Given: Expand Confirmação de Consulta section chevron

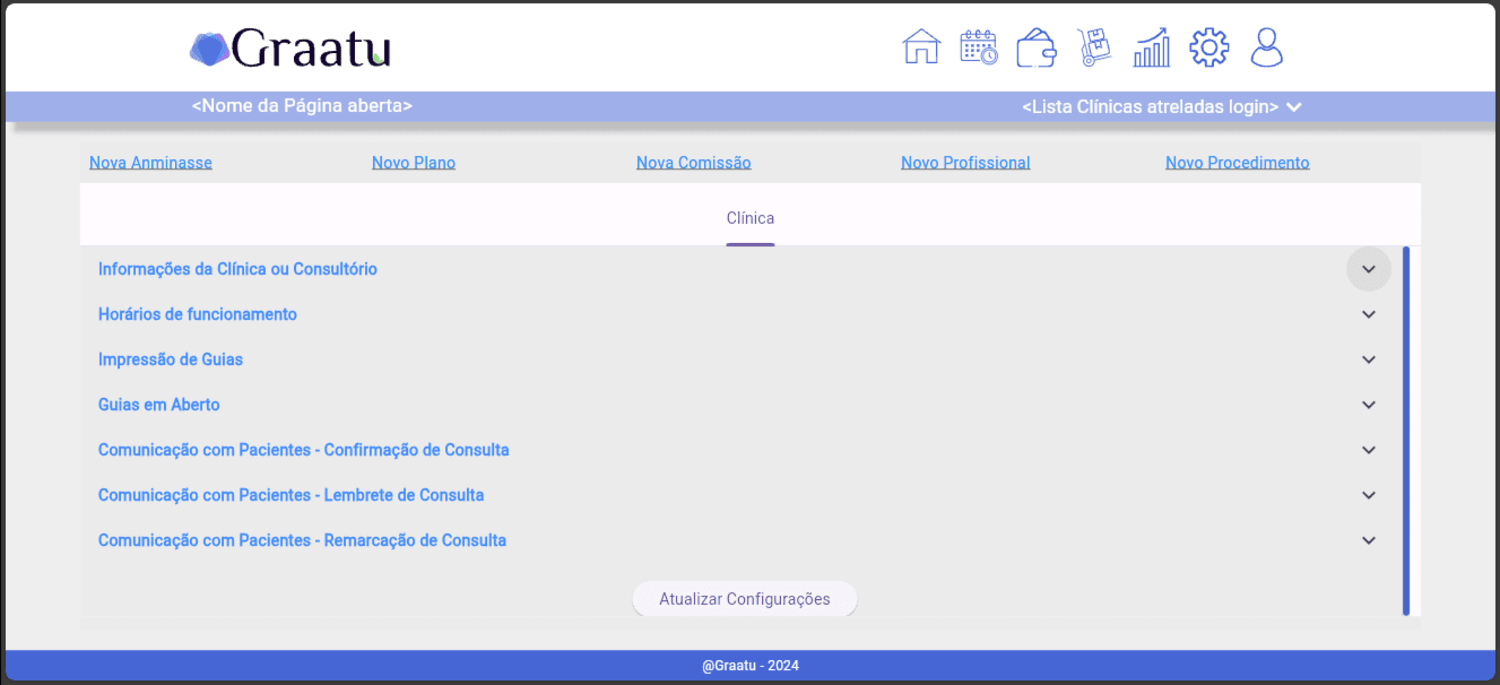Looking at the screenshot, I should tap(1369, 450).
